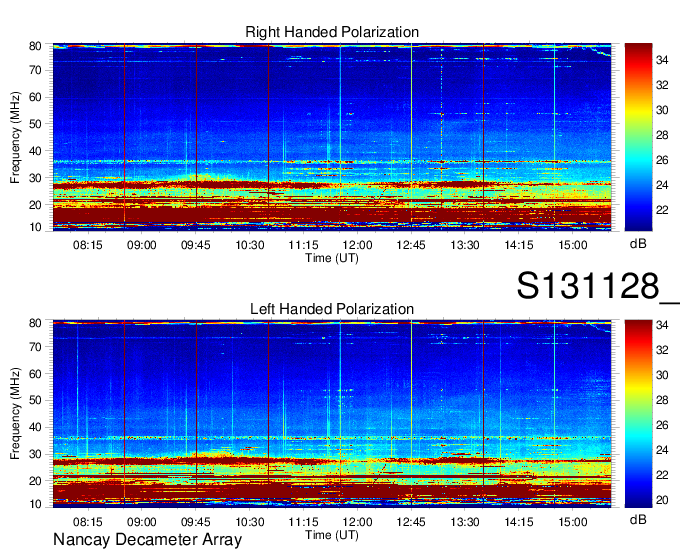Click the Right Handed Polarization title
The height and width of the screenshot is (552, 680).
coord(332,32)
